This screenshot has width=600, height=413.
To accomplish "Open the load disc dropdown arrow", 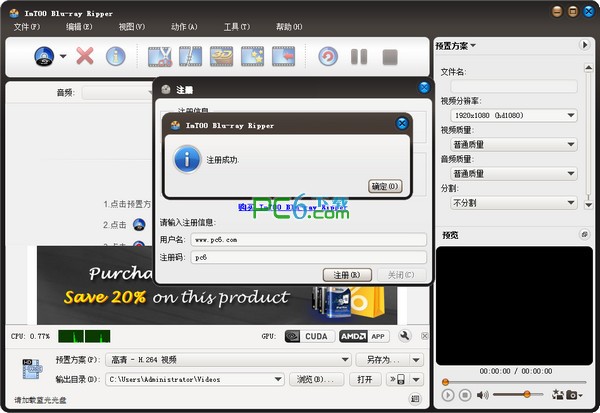I will [63, 56].
